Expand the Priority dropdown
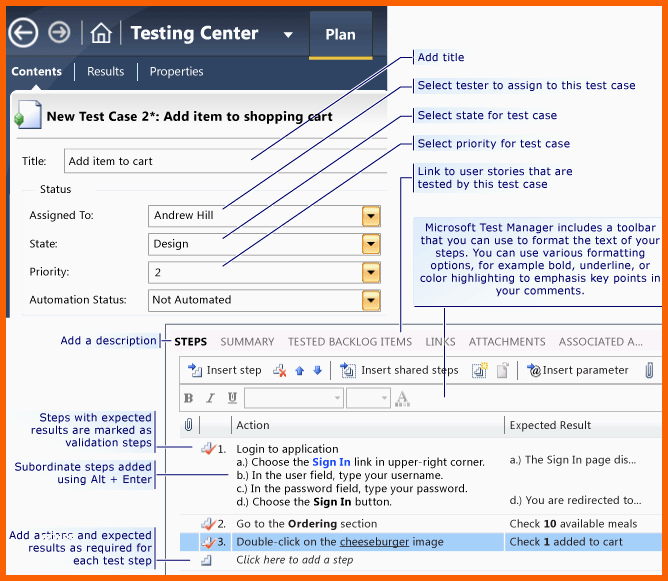Image resolution: width=668 pixels, height=581 pixels. pyautogui.click(x=371, y=273)
